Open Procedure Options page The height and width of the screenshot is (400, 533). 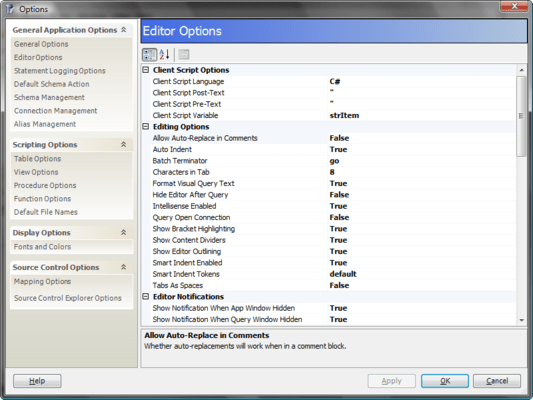[45, 185]
